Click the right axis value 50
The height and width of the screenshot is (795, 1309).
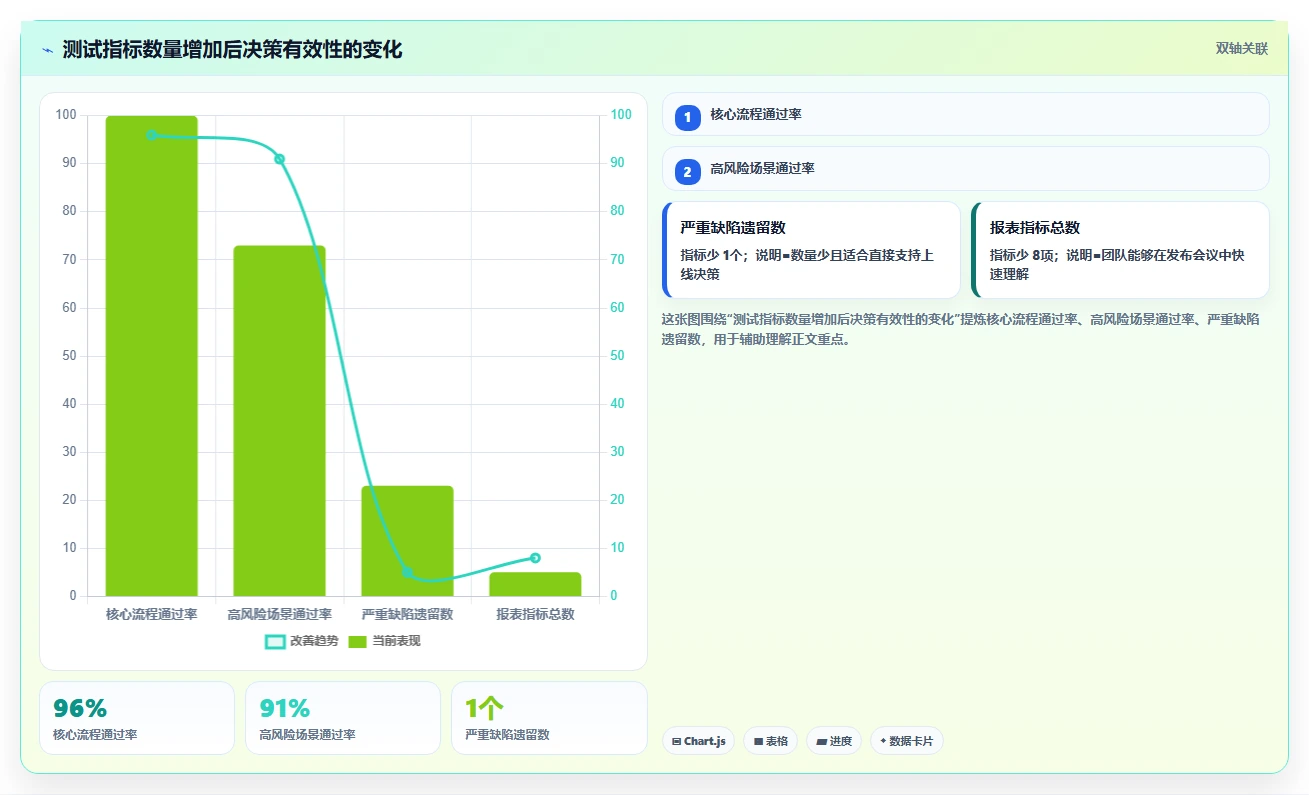pos(618,356)
